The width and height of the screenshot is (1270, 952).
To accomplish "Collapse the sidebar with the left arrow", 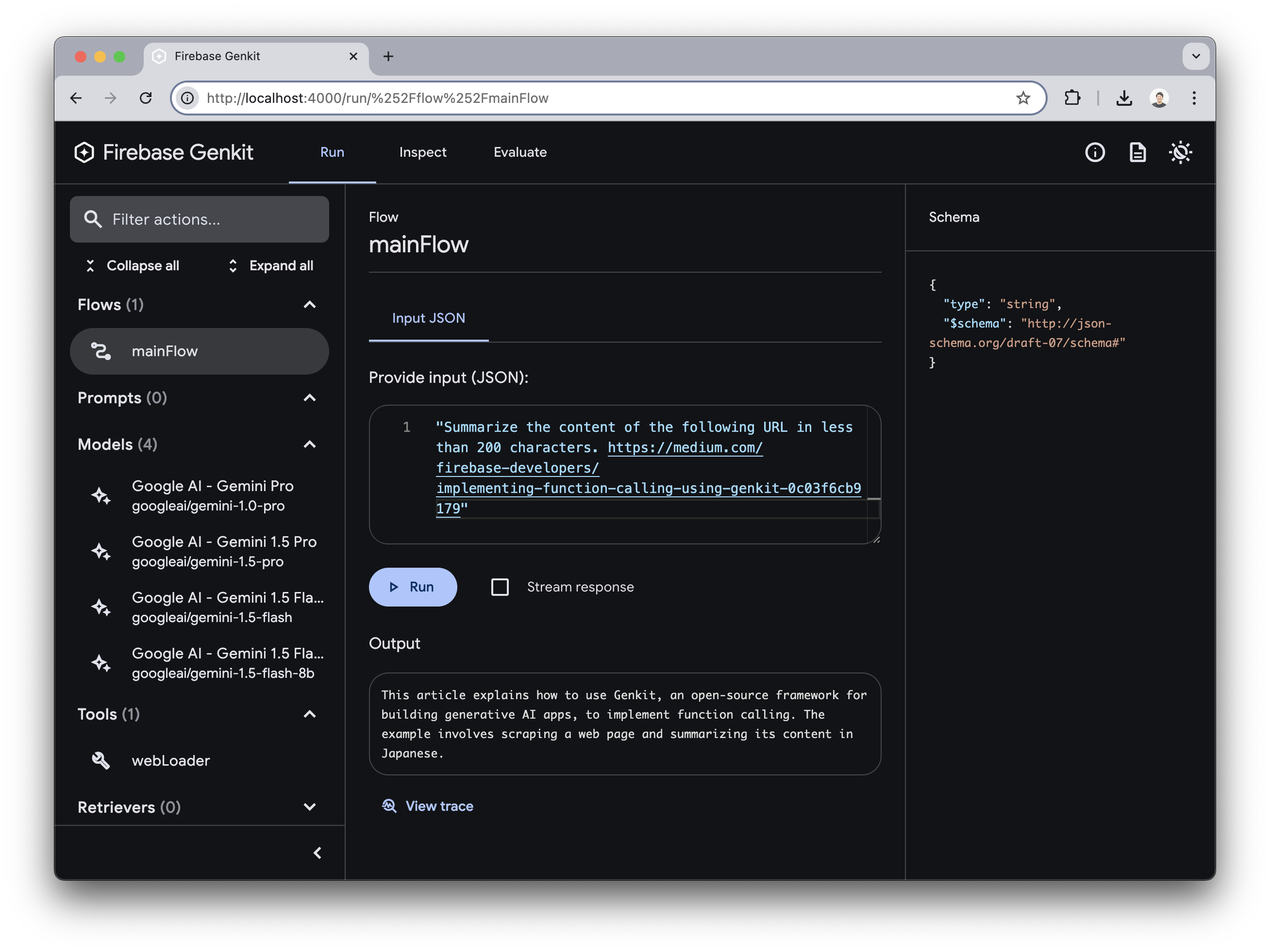I will [318, 853].
